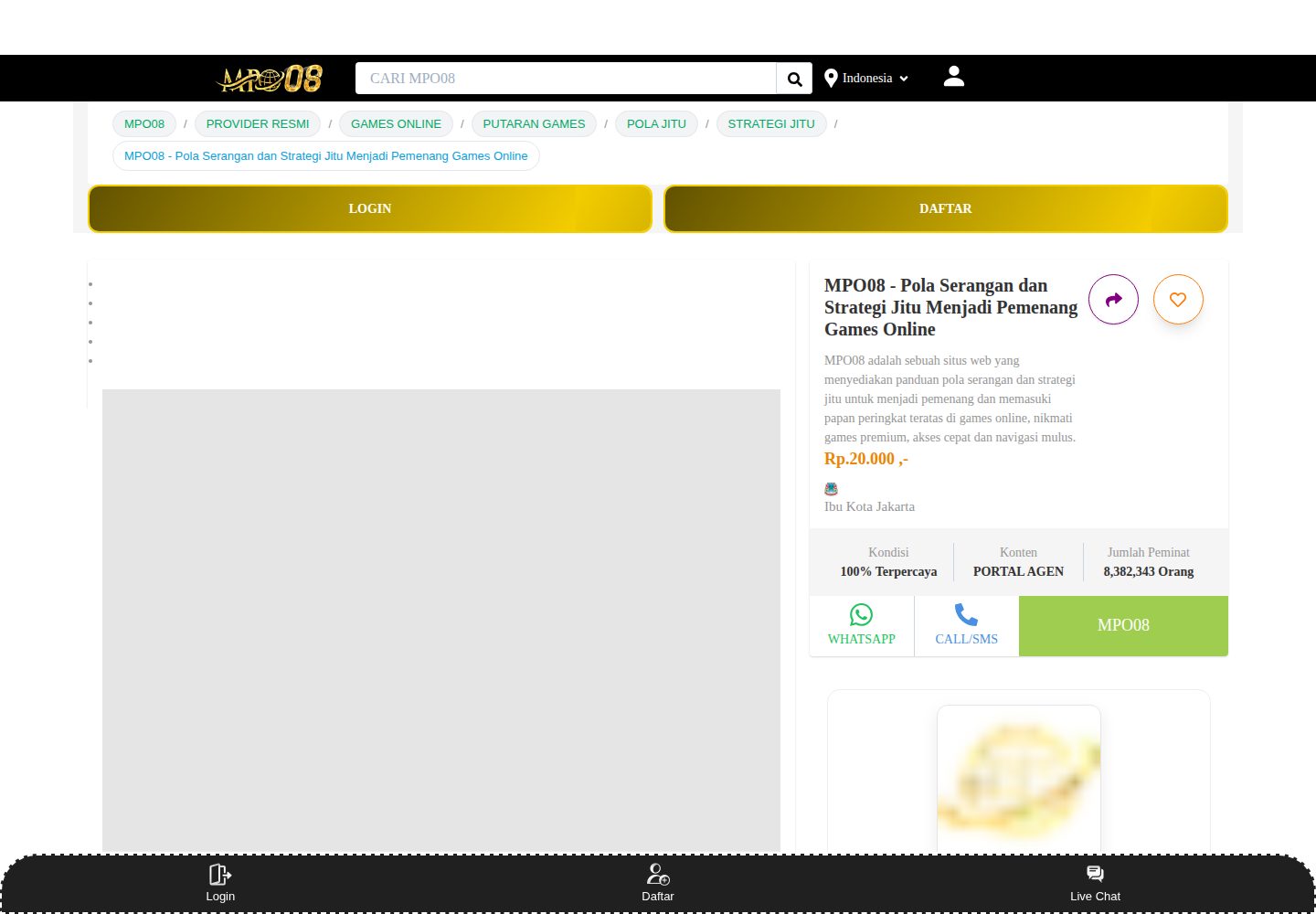Open the PUTARAN GAMES breadcrumb
The width and height of the screenshot is (1316, 914).
(534, 124)
